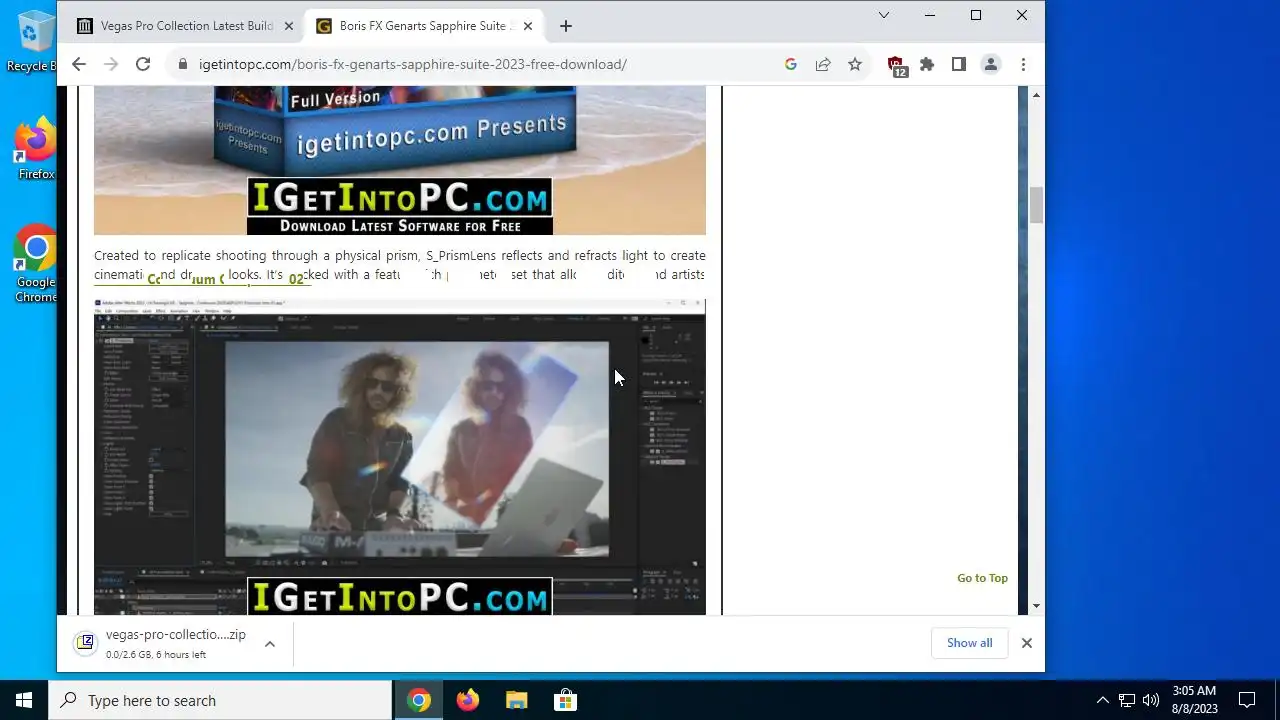Open Microsoft Store from the taskbar
The image size is (1280, 720).
(x=565, y=700)
